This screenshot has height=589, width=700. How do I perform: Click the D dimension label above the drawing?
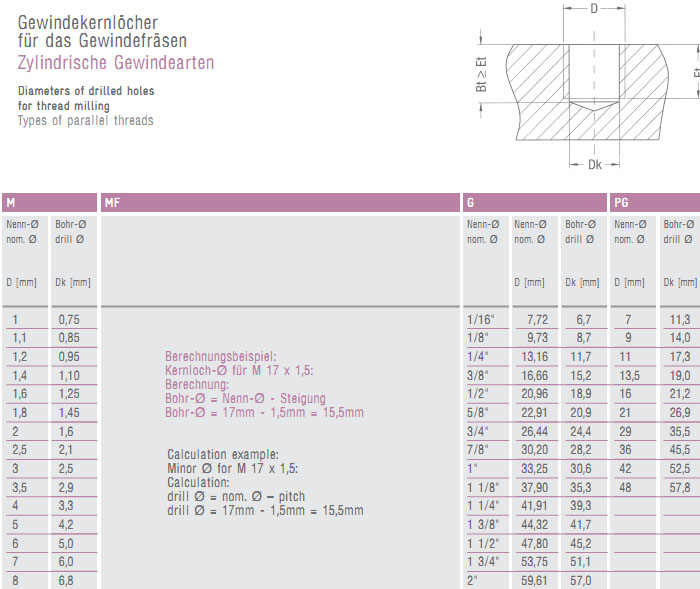(594, 10)
